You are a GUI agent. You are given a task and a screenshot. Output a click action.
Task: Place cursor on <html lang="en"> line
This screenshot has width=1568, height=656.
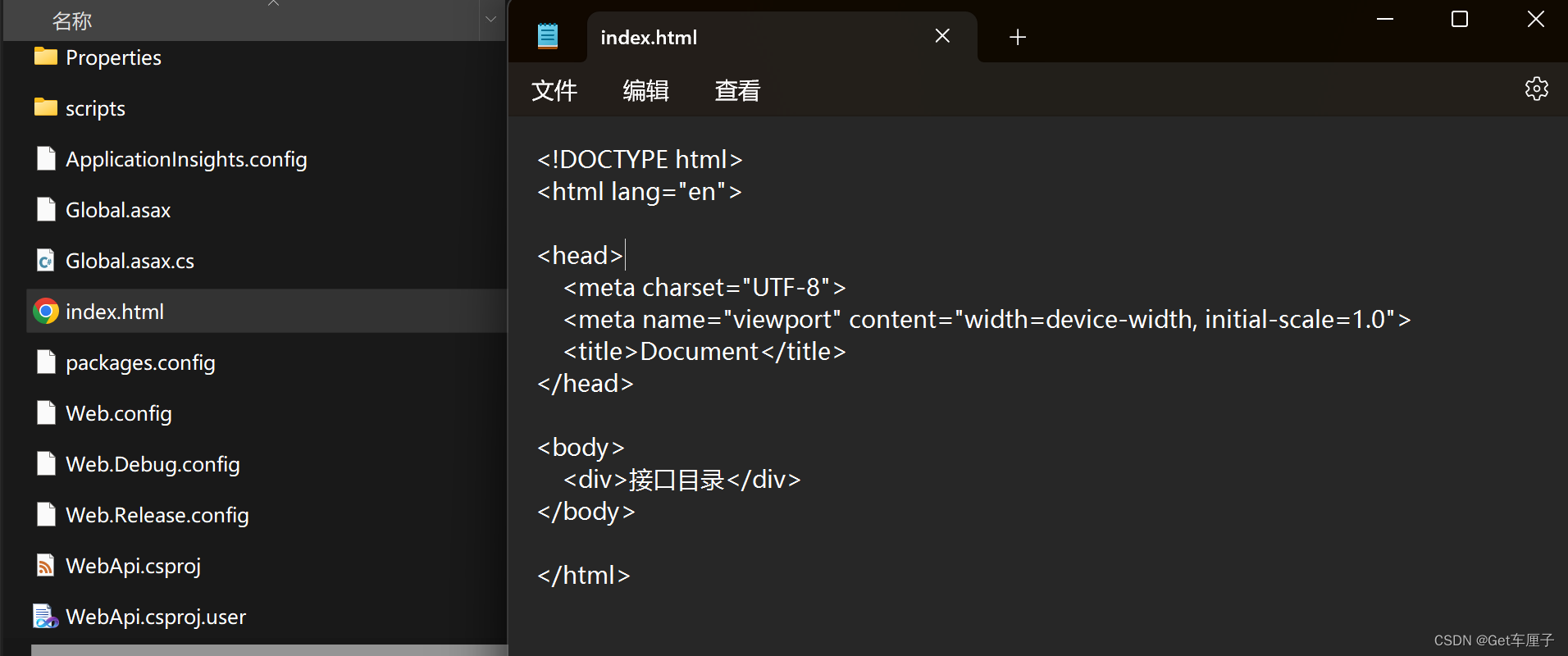pyautogui.click(x=640, y=191)
